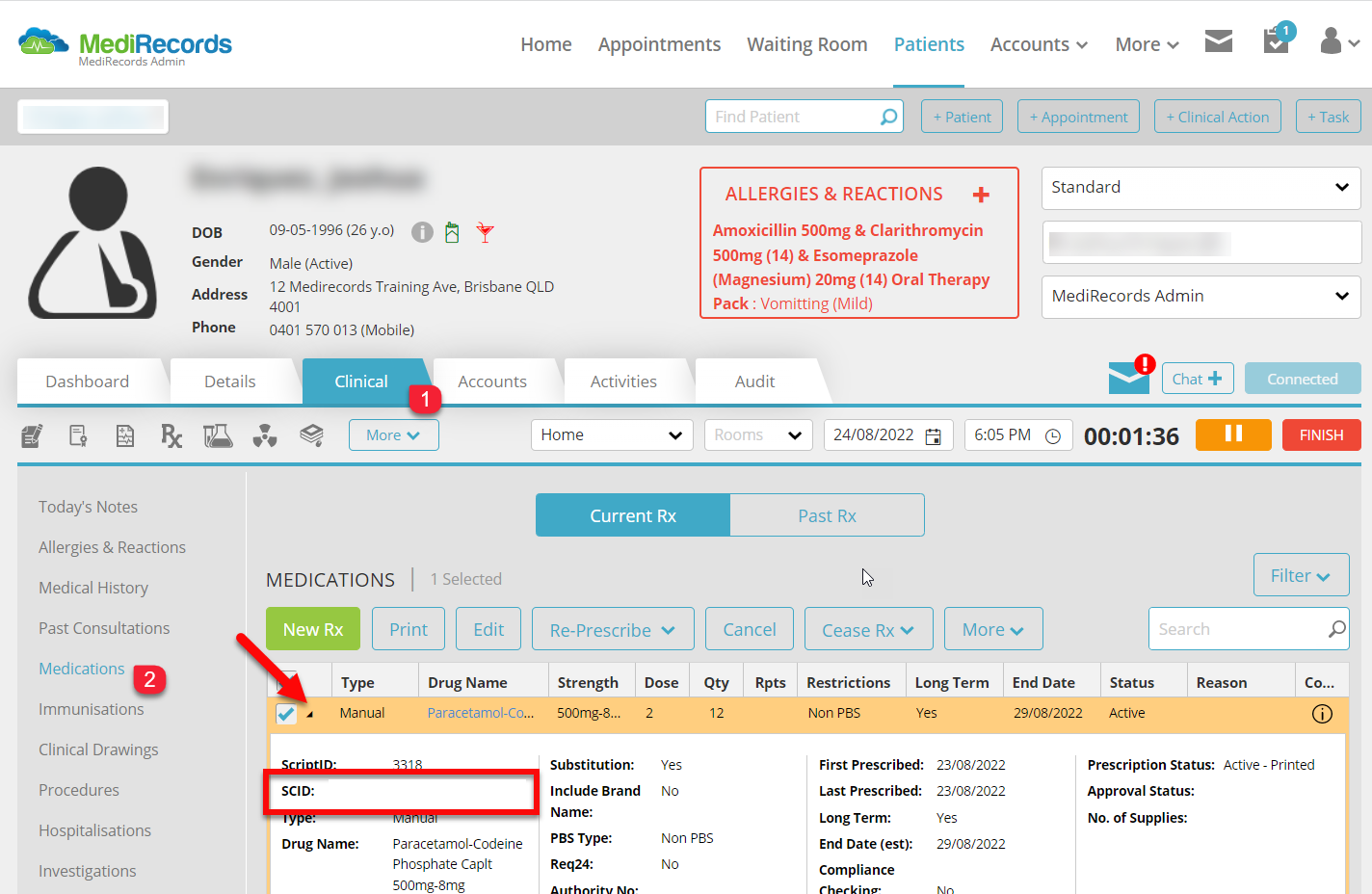Click the red cocktail alcohol icon
1372x894 pixels.
486,232
